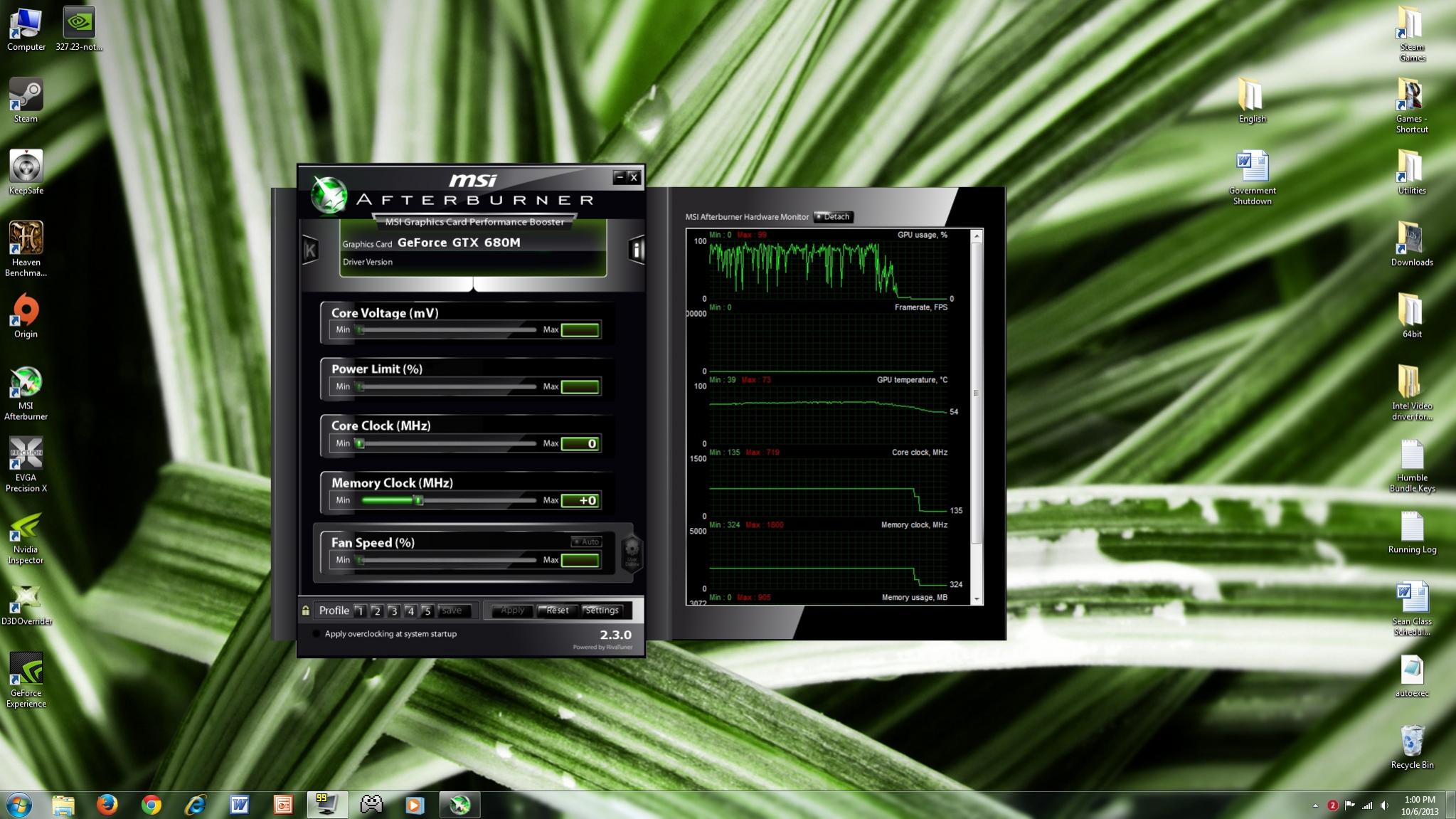The height and width of the screenshot is (819, 1456).
Task: Select profile slot 4
Action: (x=410, y=611)
